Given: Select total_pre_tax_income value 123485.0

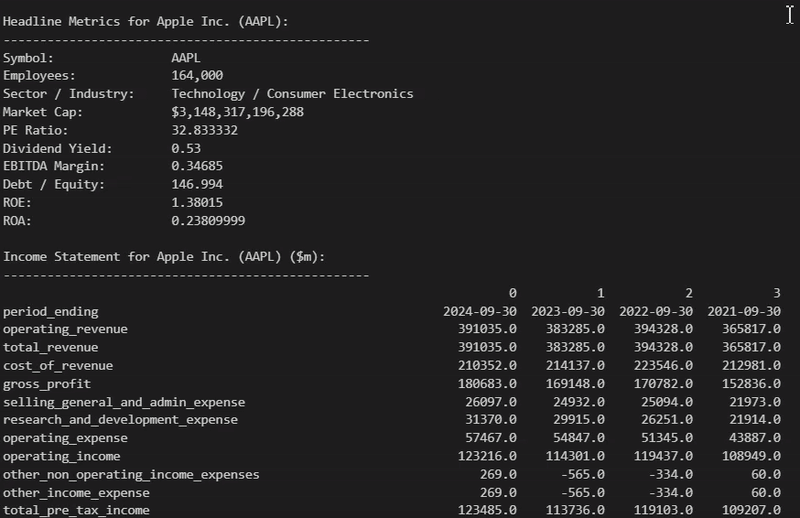Looking at the screenshot, I should (x=487, y=510).
